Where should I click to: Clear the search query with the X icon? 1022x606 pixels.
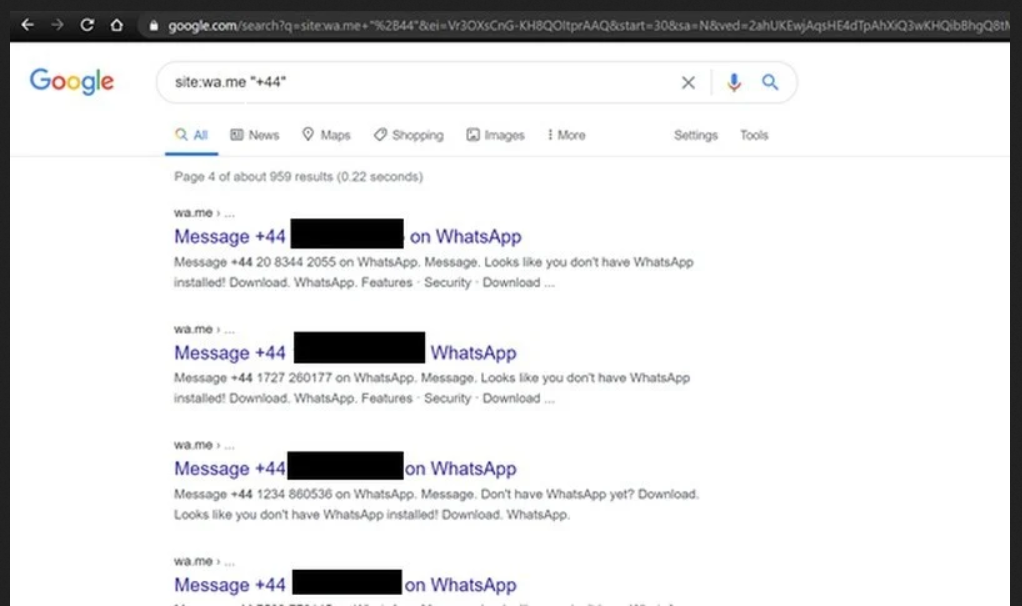pyautogui.click(x=688, y=82)
